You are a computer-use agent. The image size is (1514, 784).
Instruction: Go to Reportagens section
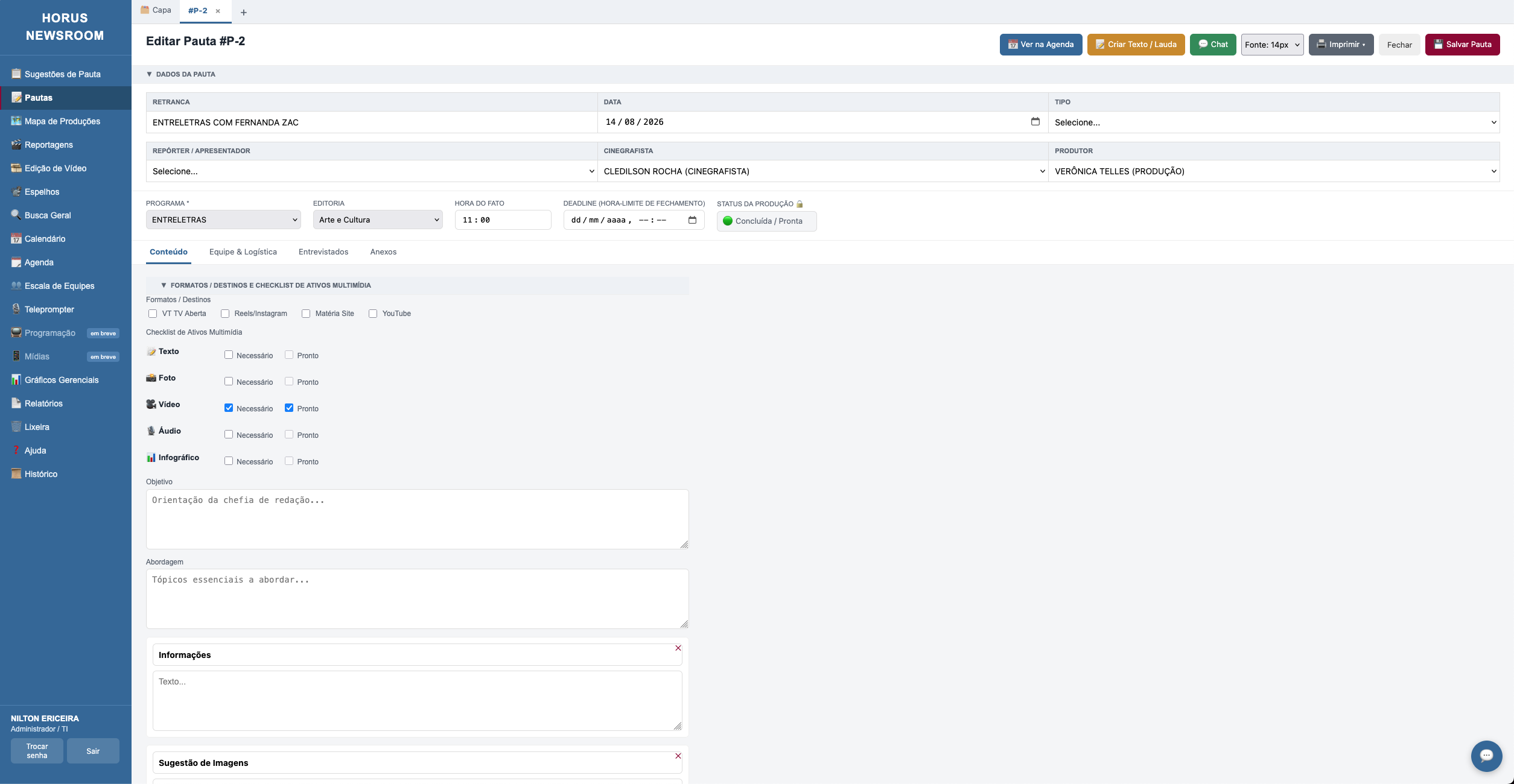[x=65, y=145]
